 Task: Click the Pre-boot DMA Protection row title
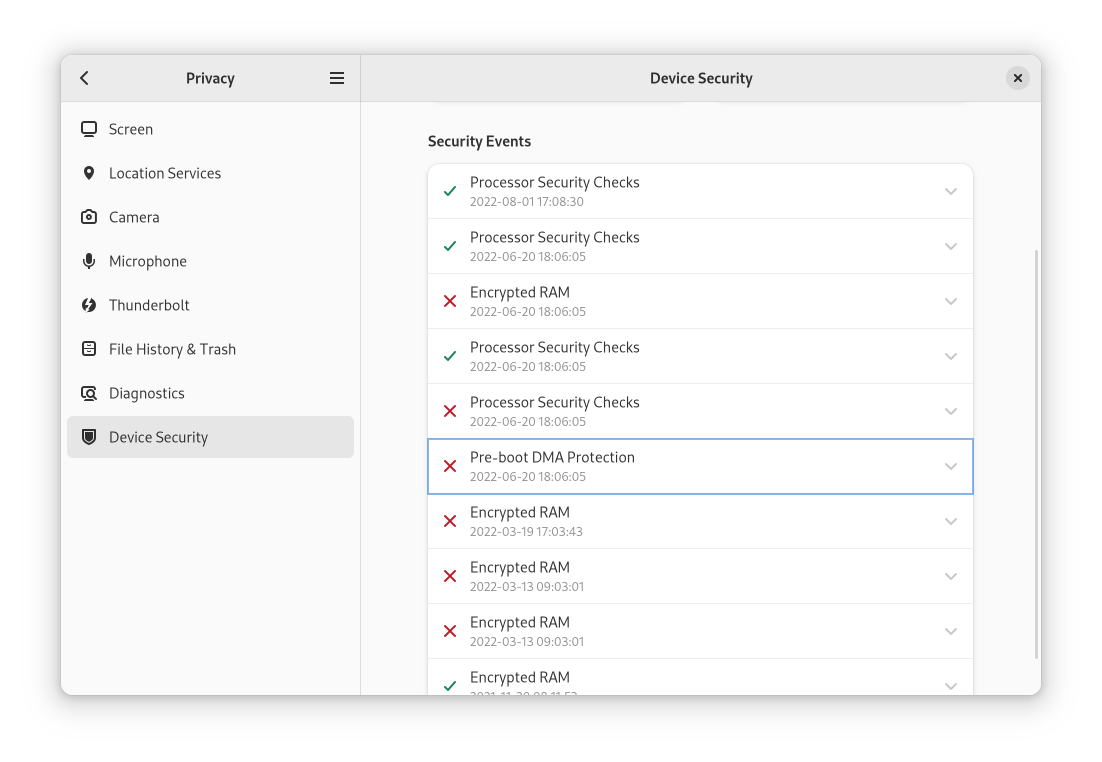(x=552, y=457)
